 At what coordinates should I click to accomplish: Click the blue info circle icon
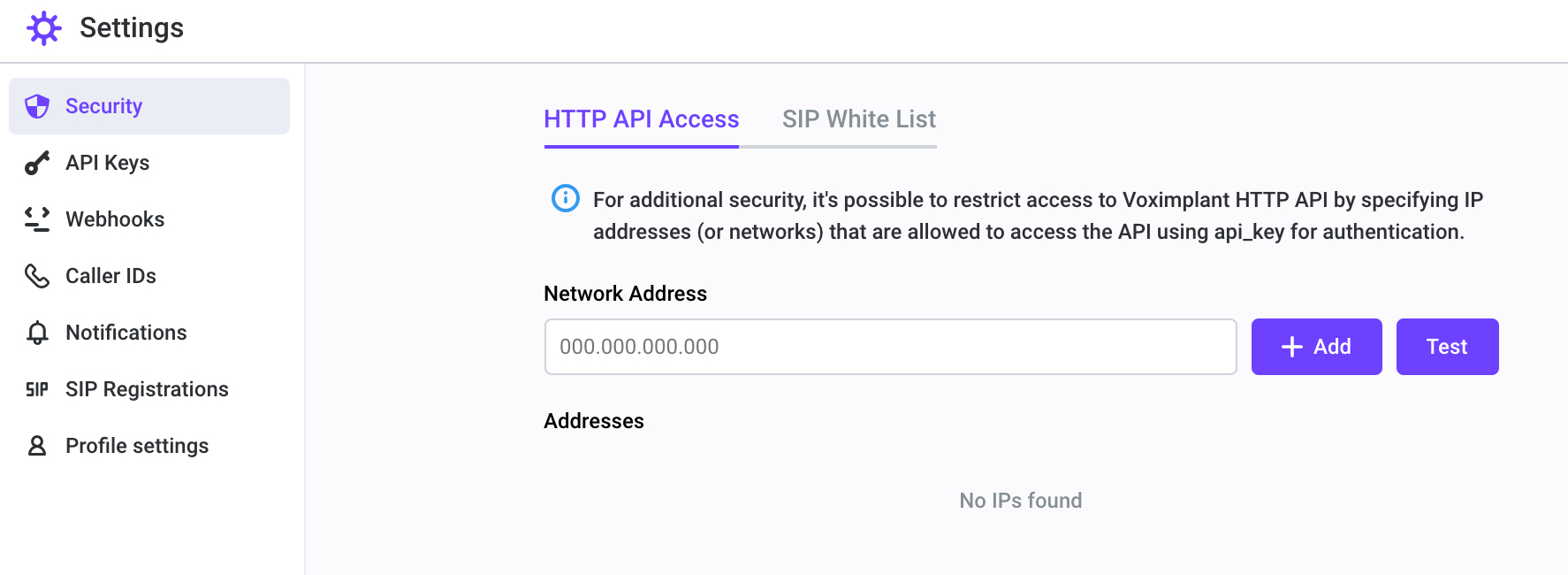coord(566,198)
